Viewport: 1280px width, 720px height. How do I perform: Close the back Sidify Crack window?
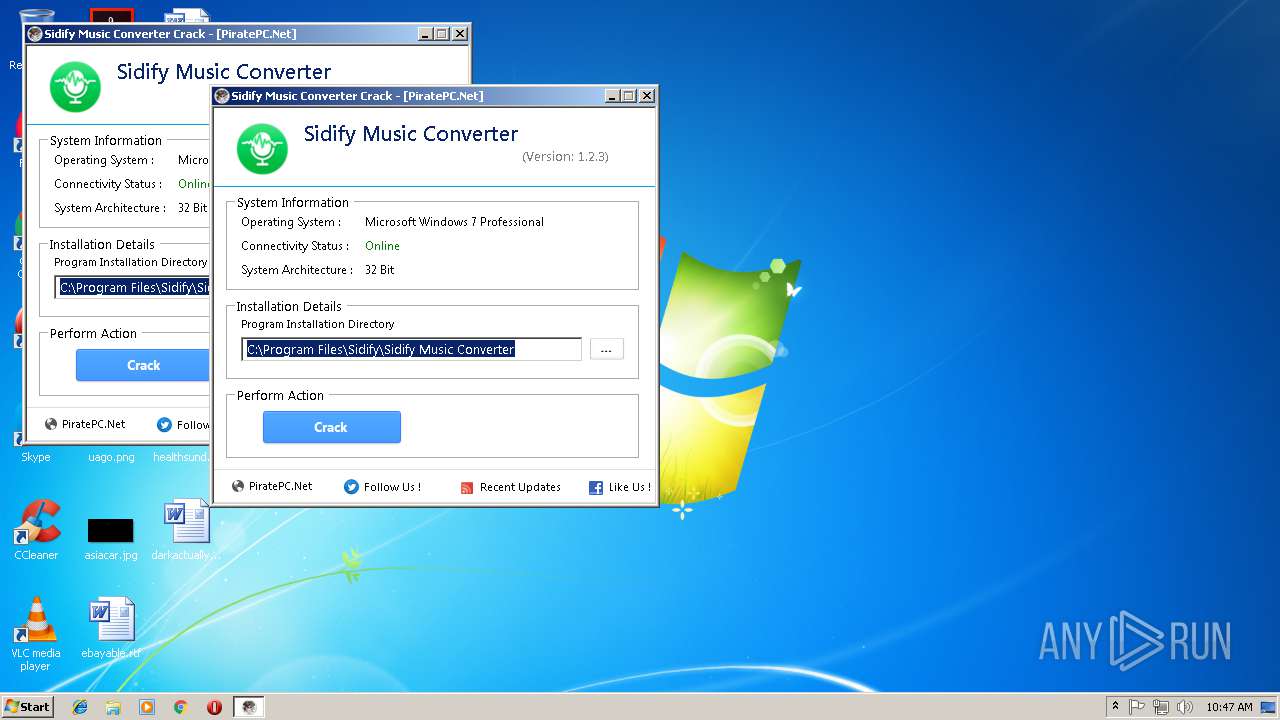pyautogui.click(x=459, y=34)
